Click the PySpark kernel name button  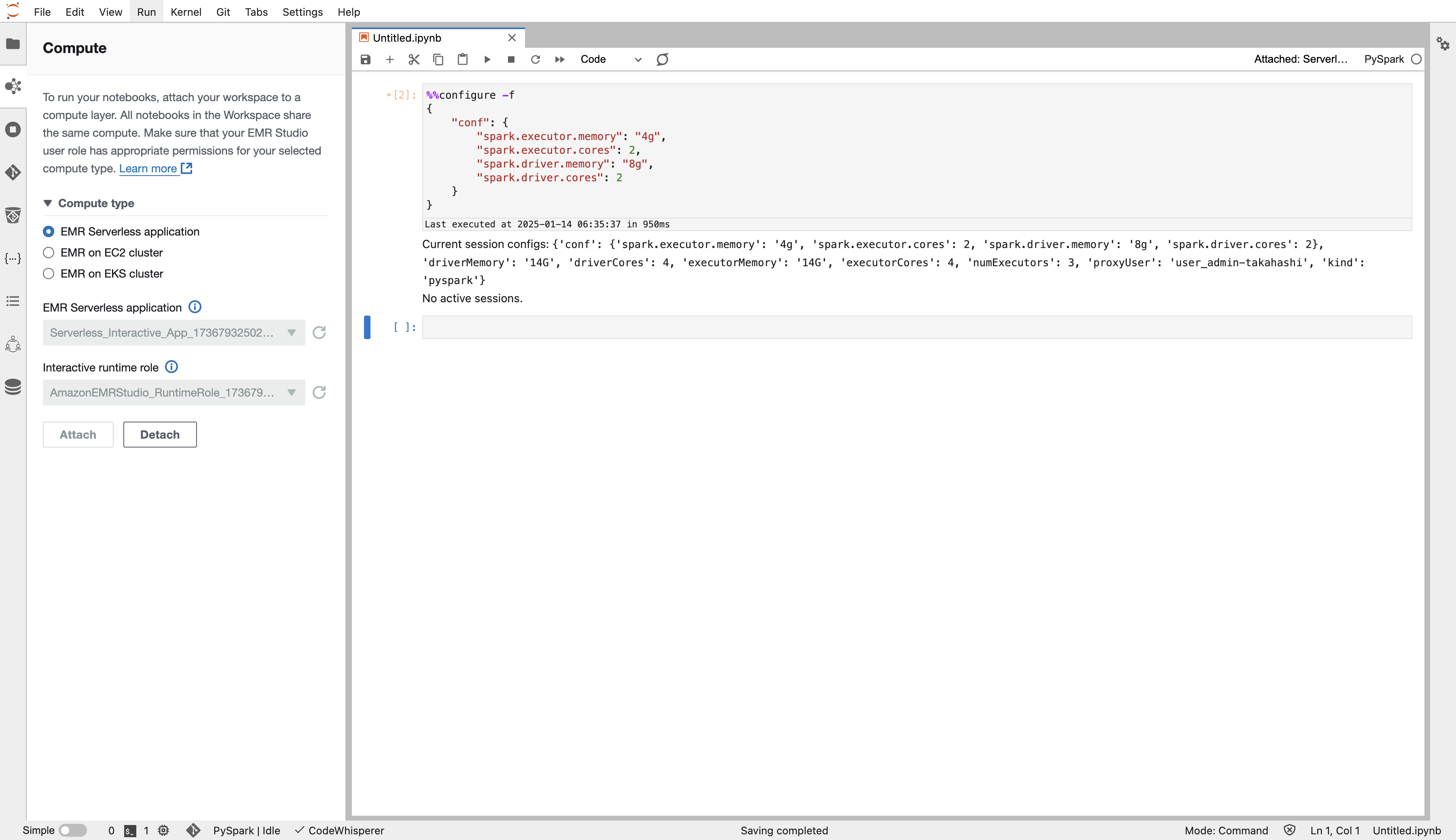point(1383,59)
